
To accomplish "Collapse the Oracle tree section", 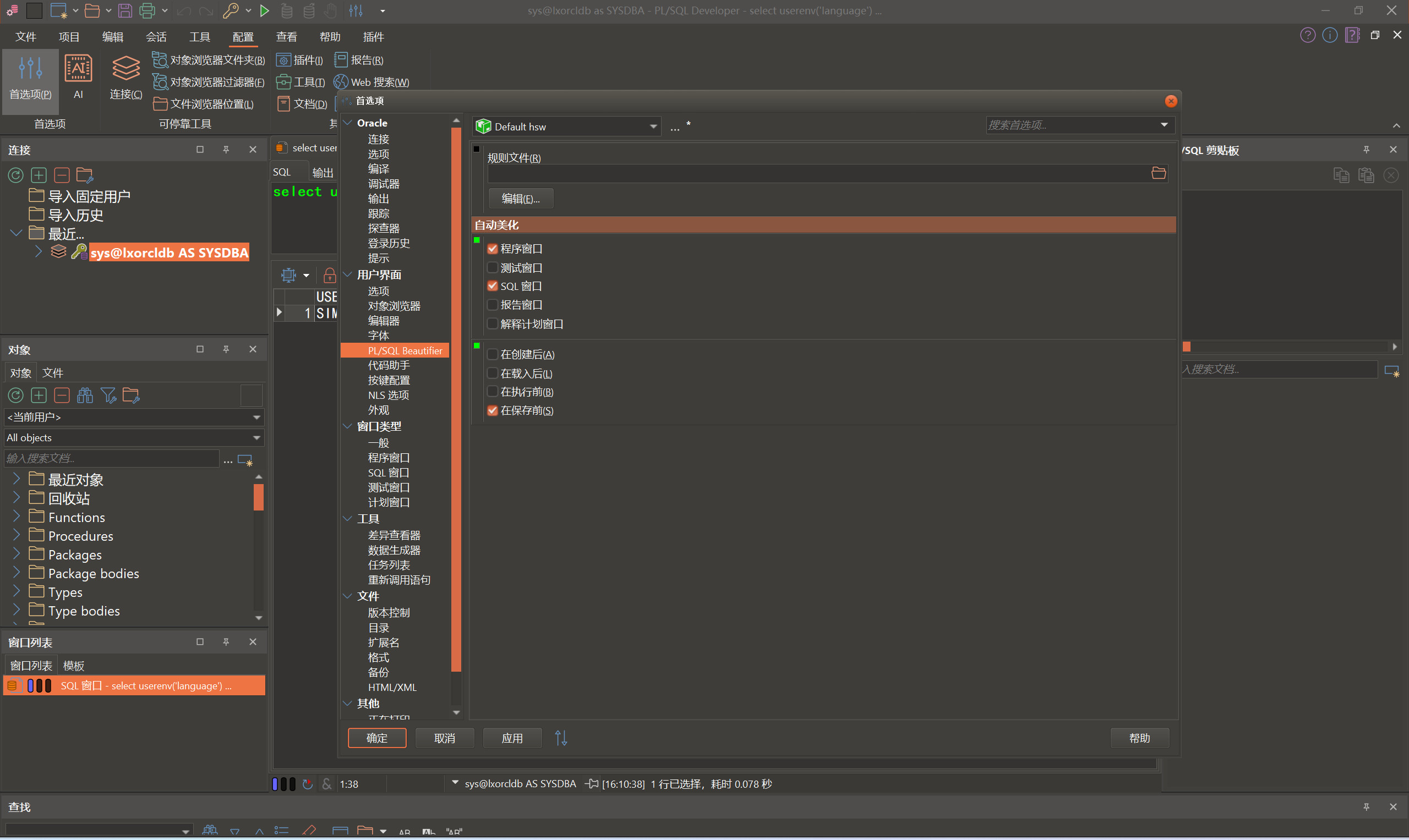I will coord(348,123).
